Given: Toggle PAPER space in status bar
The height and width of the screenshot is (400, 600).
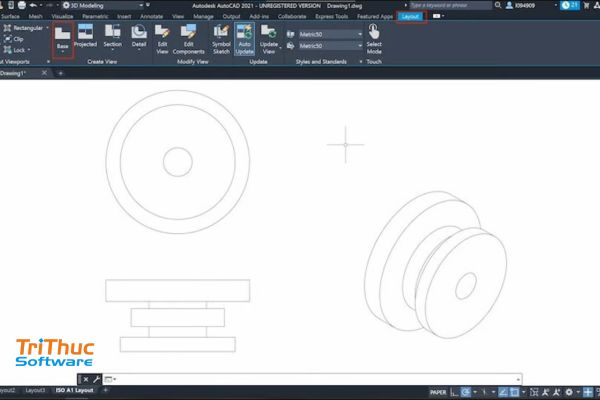Looking at the screenshot, I should 438,392.
